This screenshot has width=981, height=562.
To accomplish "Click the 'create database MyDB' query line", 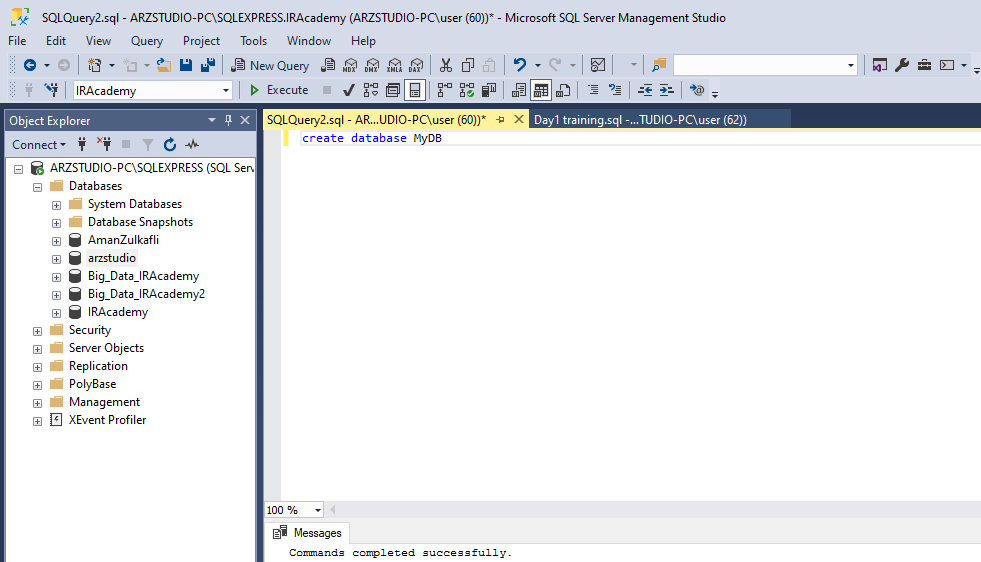I will pos(372,138).
